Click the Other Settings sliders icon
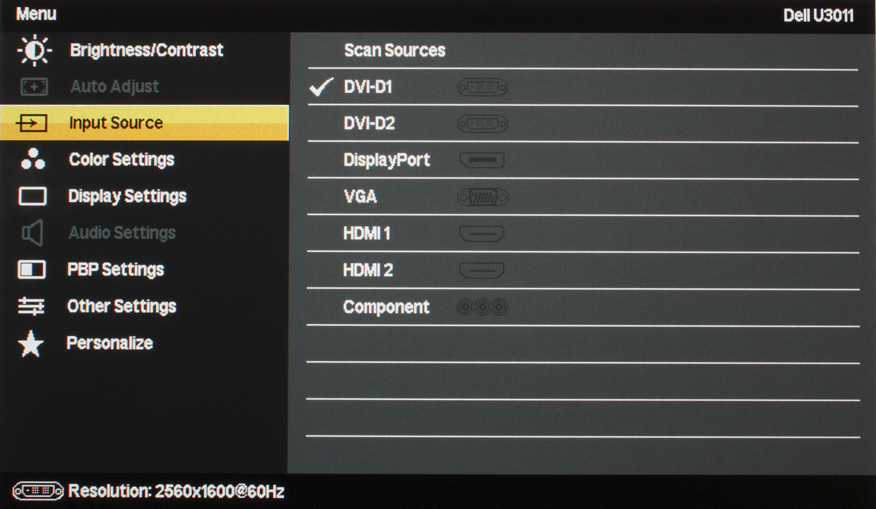Screen dimensions: 876x509 31,306
